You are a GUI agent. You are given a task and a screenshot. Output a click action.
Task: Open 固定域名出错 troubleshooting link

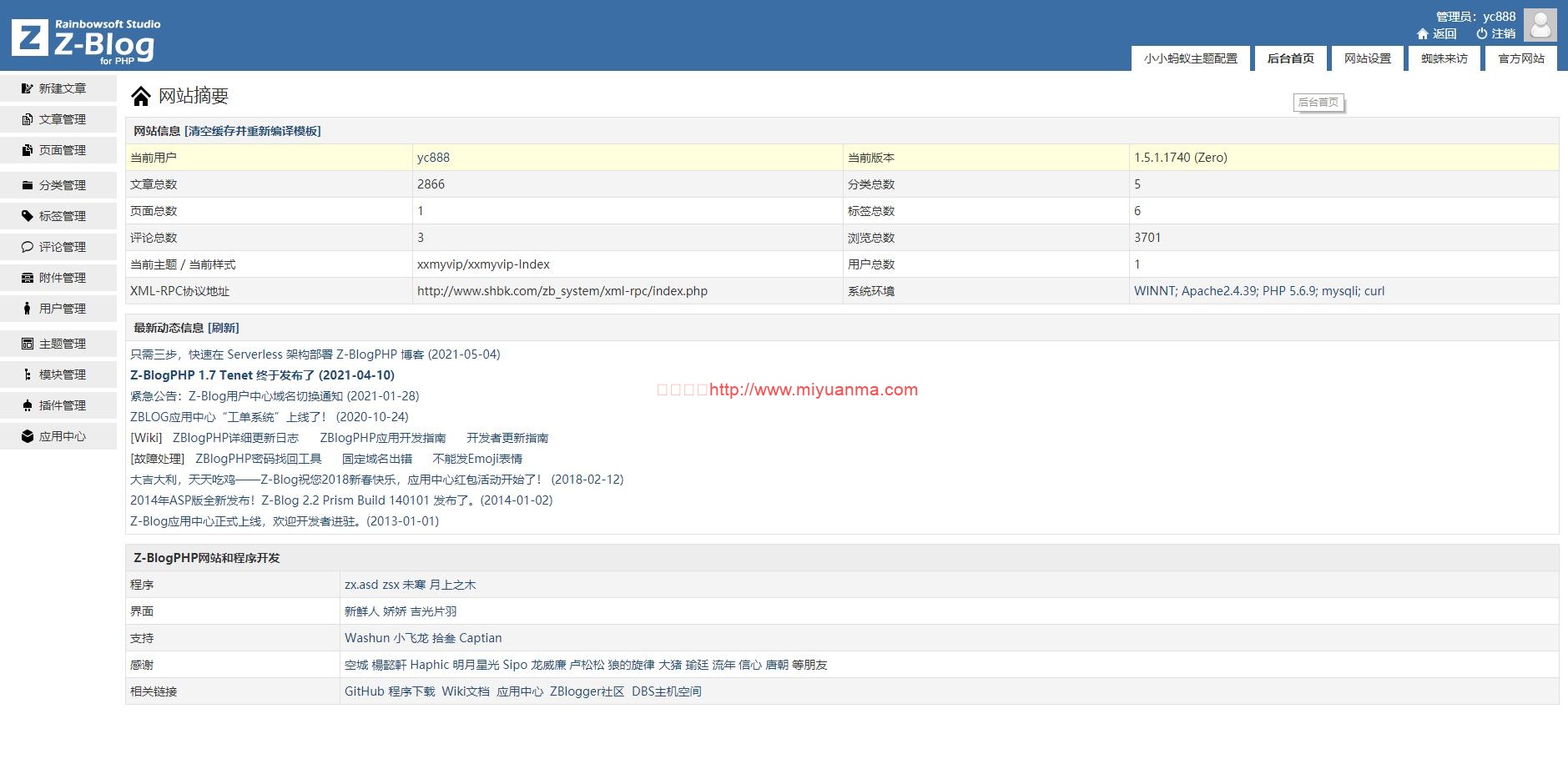pos(377,459)
